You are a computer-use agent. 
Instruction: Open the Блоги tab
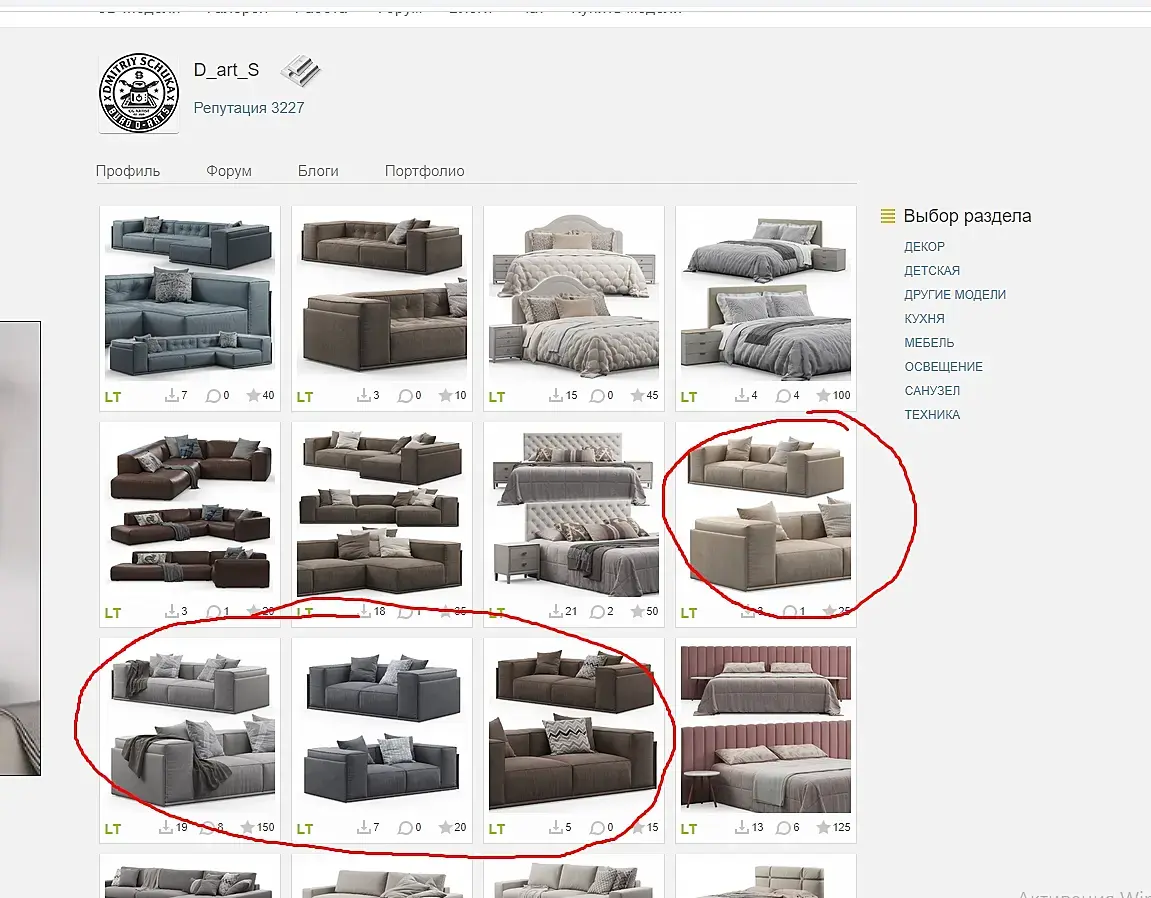(318, 170)
